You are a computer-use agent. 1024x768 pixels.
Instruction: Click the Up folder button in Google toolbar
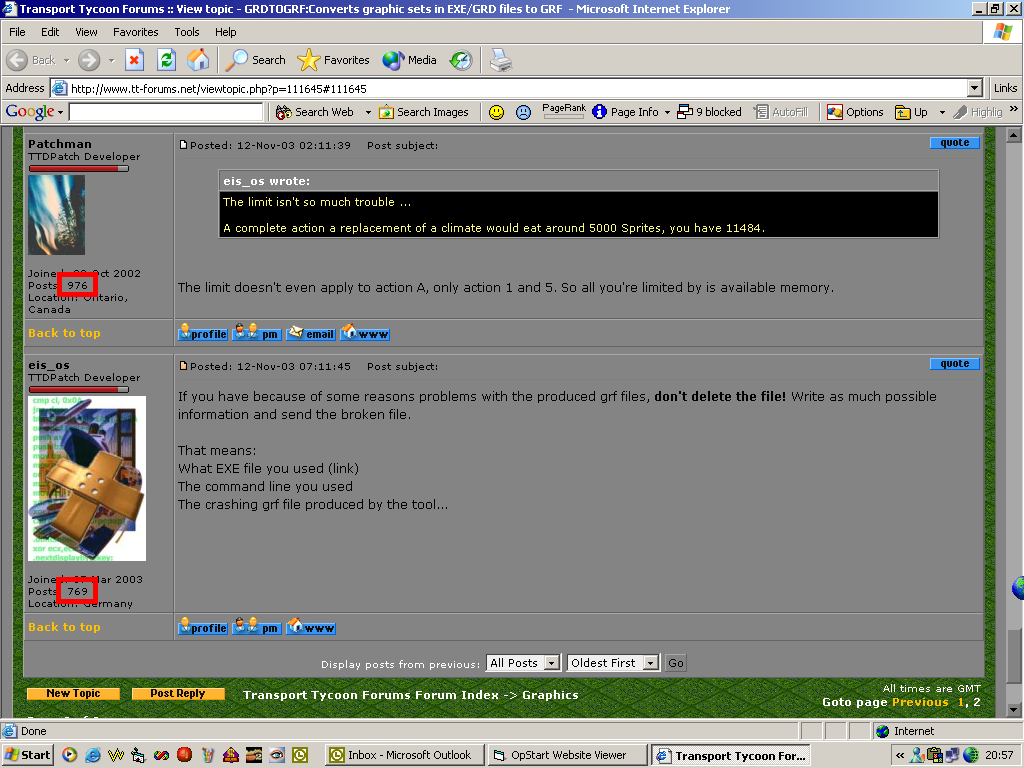912,112
